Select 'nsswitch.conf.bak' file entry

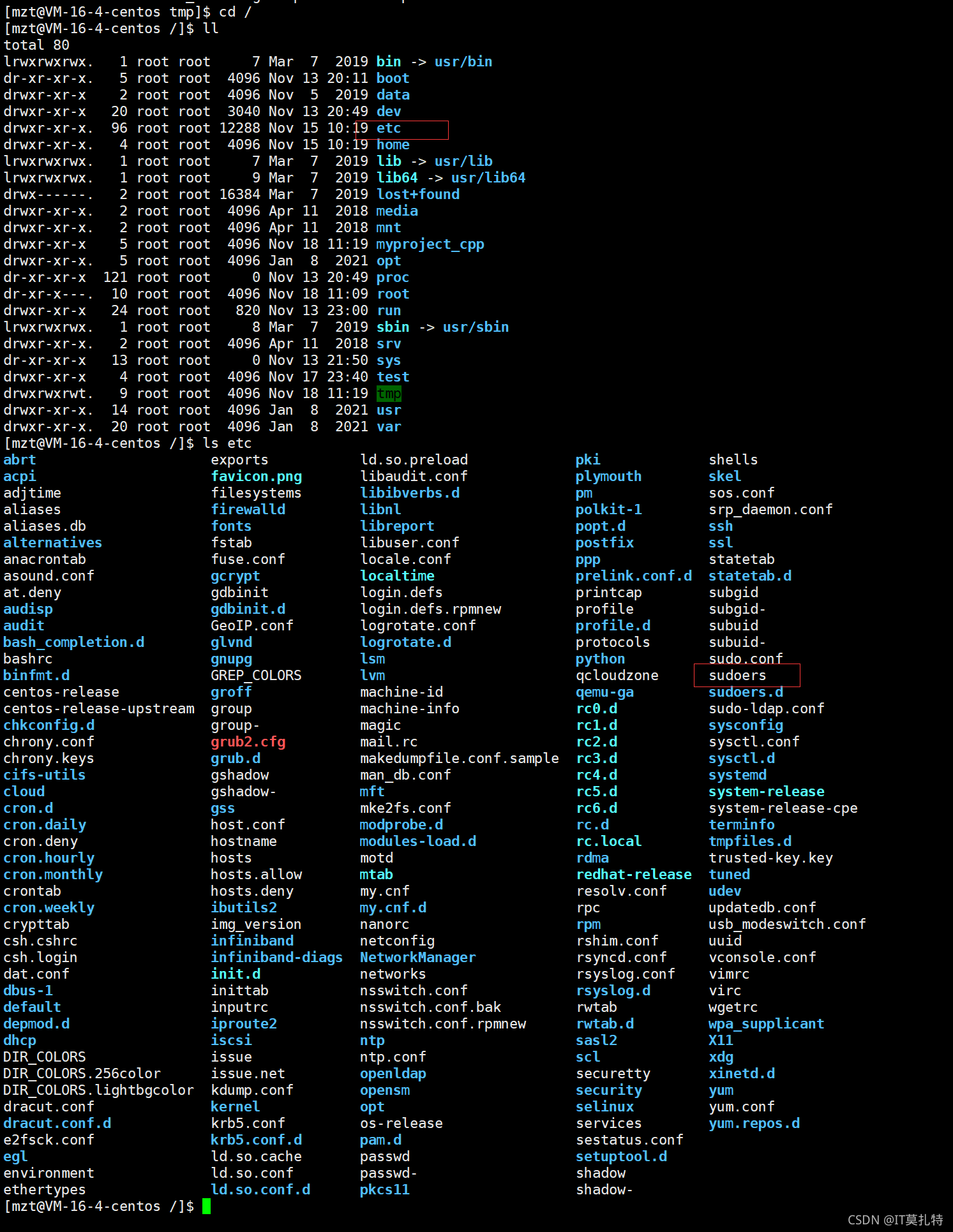tap(430, 1007)
